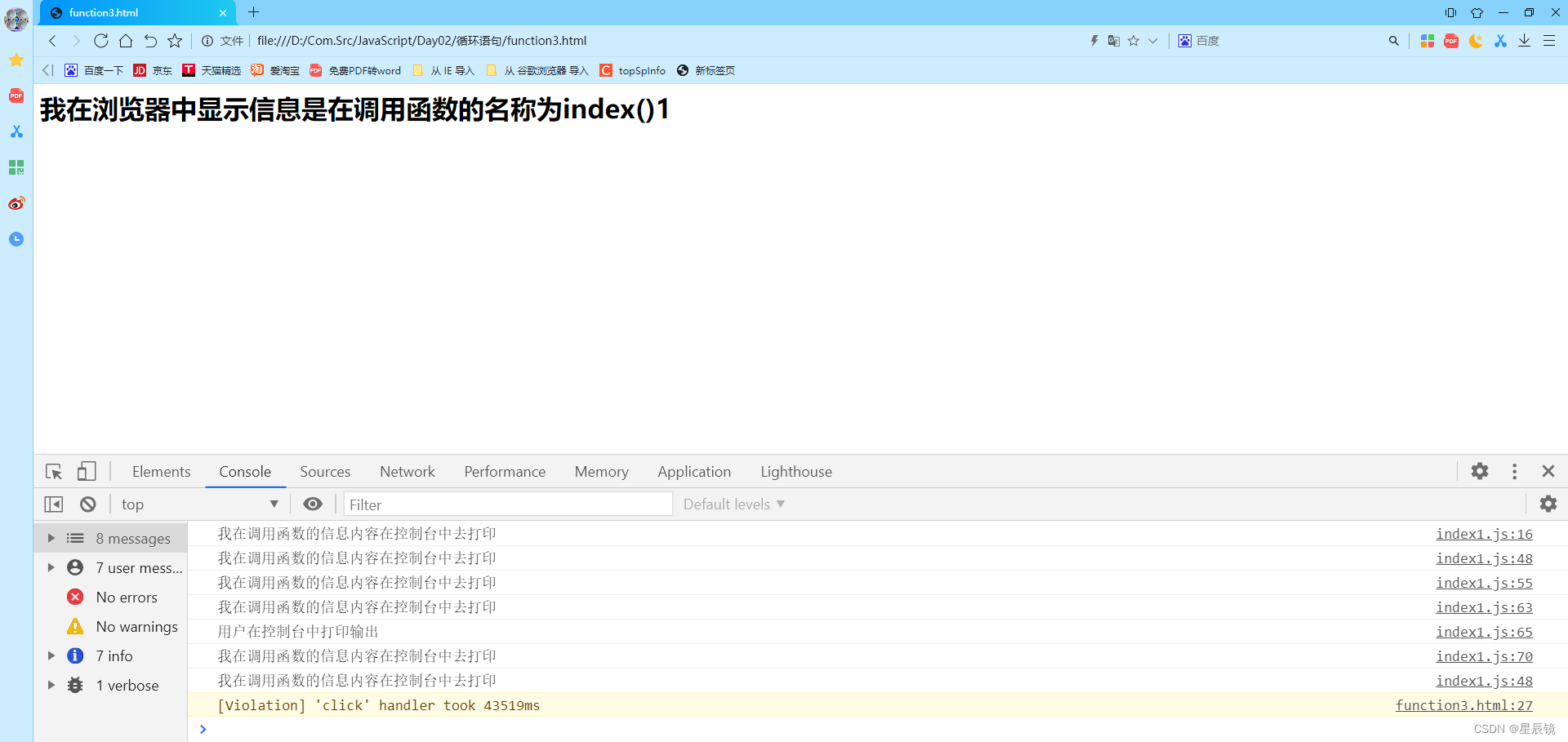Switch to the Lighthouse tab
Screen dimensions: 1568x742
pos(796,472)
